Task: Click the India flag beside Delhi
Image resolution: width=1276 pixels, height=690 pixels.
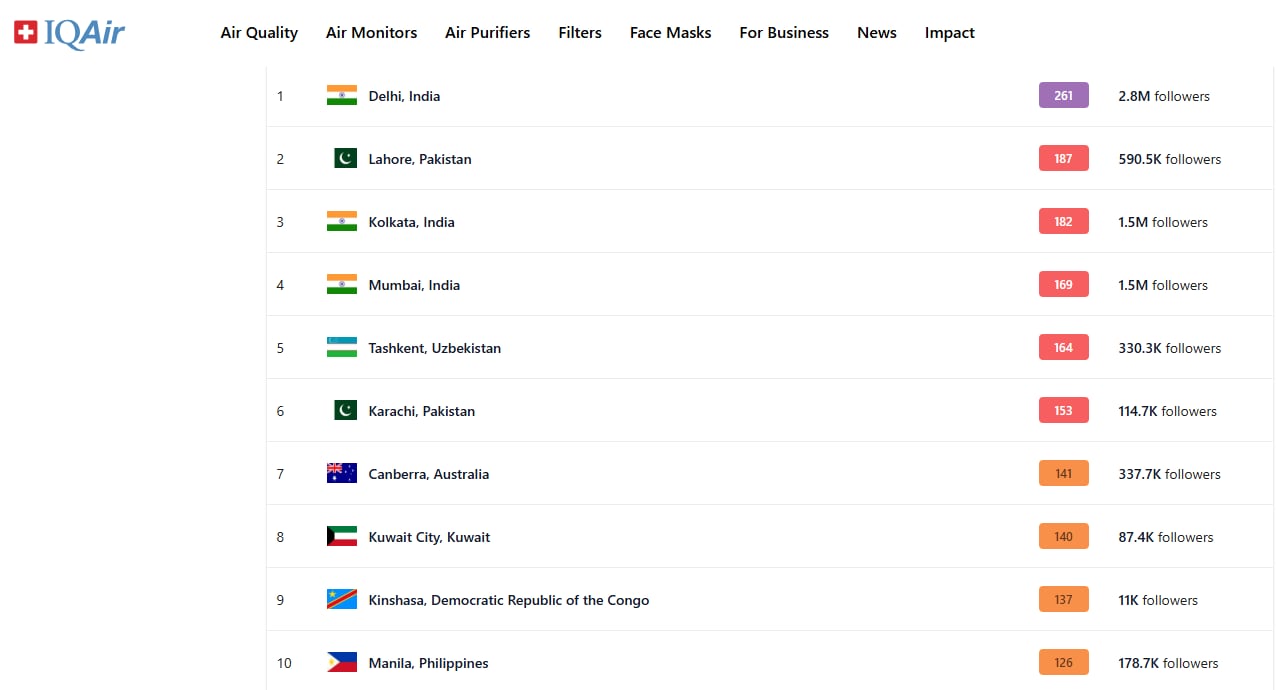Action: coord(341,96)
